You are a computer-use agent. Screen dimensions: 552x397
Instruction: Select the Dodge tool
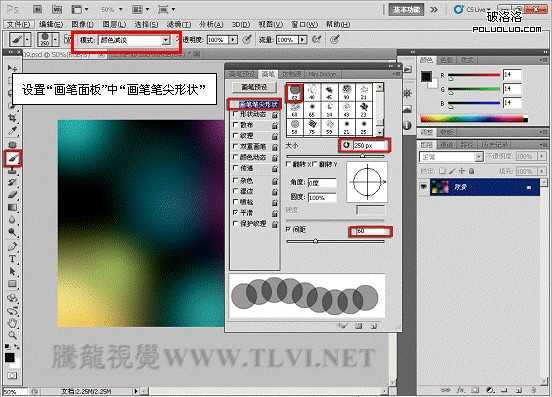pyautogui.click(x=13, y=233)
